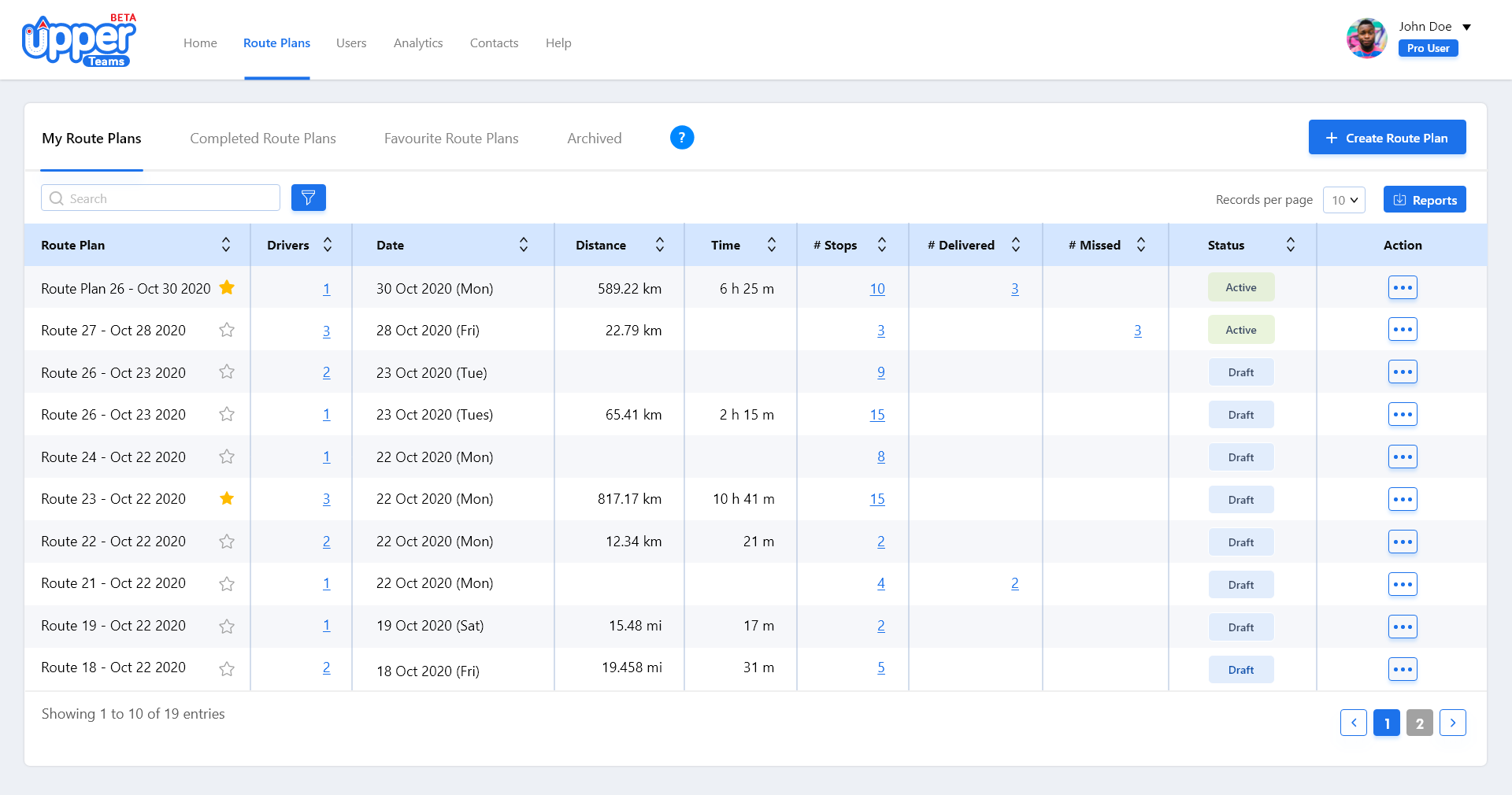The width and height of the screenshot is (1512, 795).
Task: Click the help question mark icon
Action: 682,138
